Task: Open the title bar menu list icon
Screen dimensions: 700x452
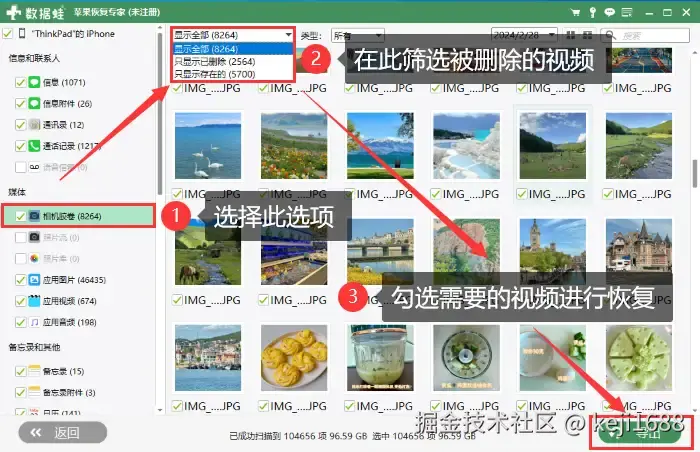Action: pos(627,13)
